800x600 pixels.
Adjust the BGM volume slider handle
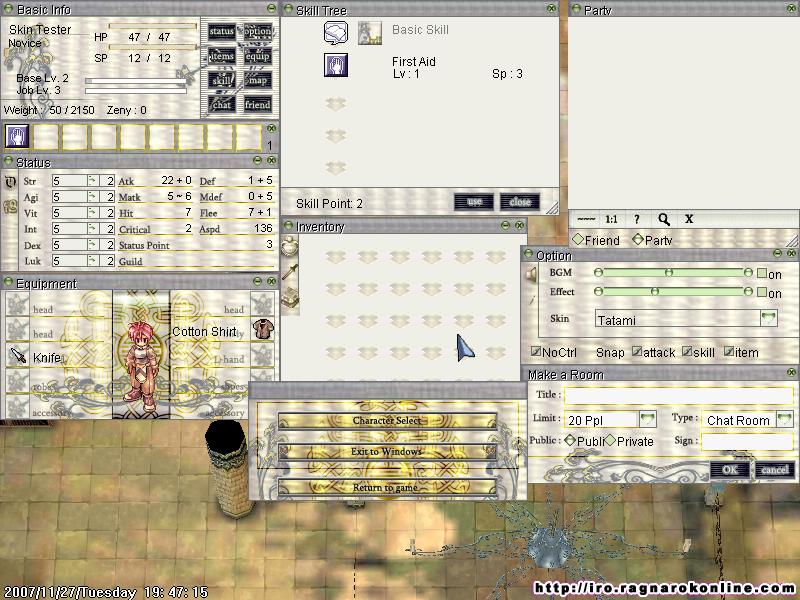click(669, 273)
